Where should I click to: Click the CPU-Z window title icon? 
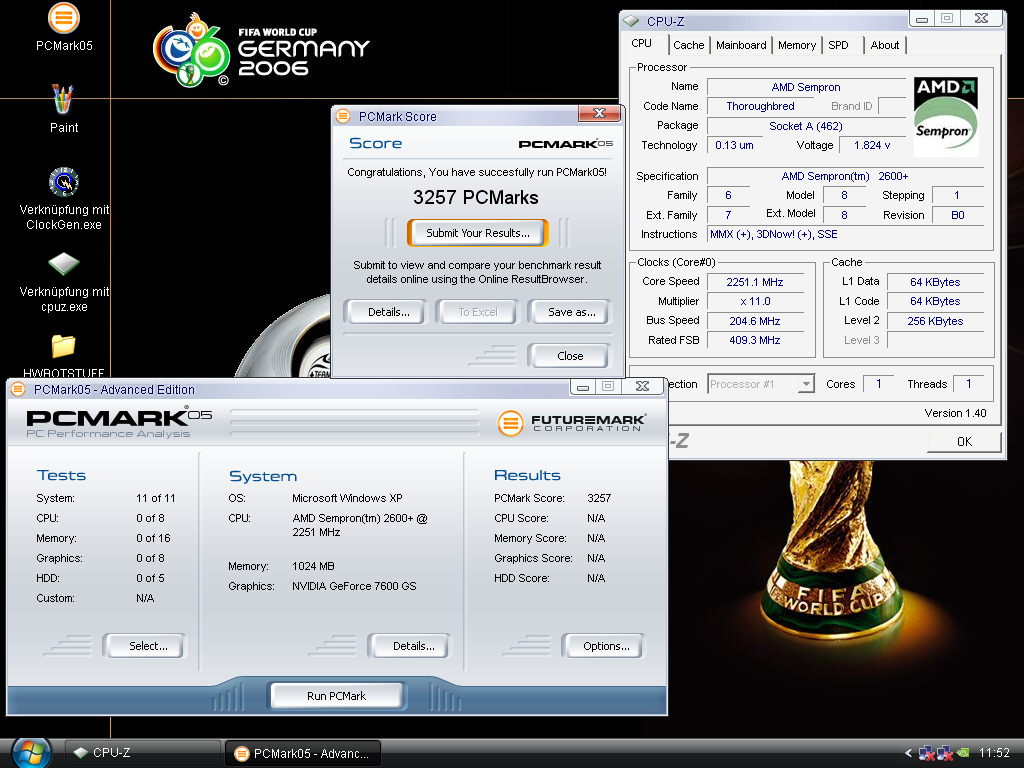point(631,21)
